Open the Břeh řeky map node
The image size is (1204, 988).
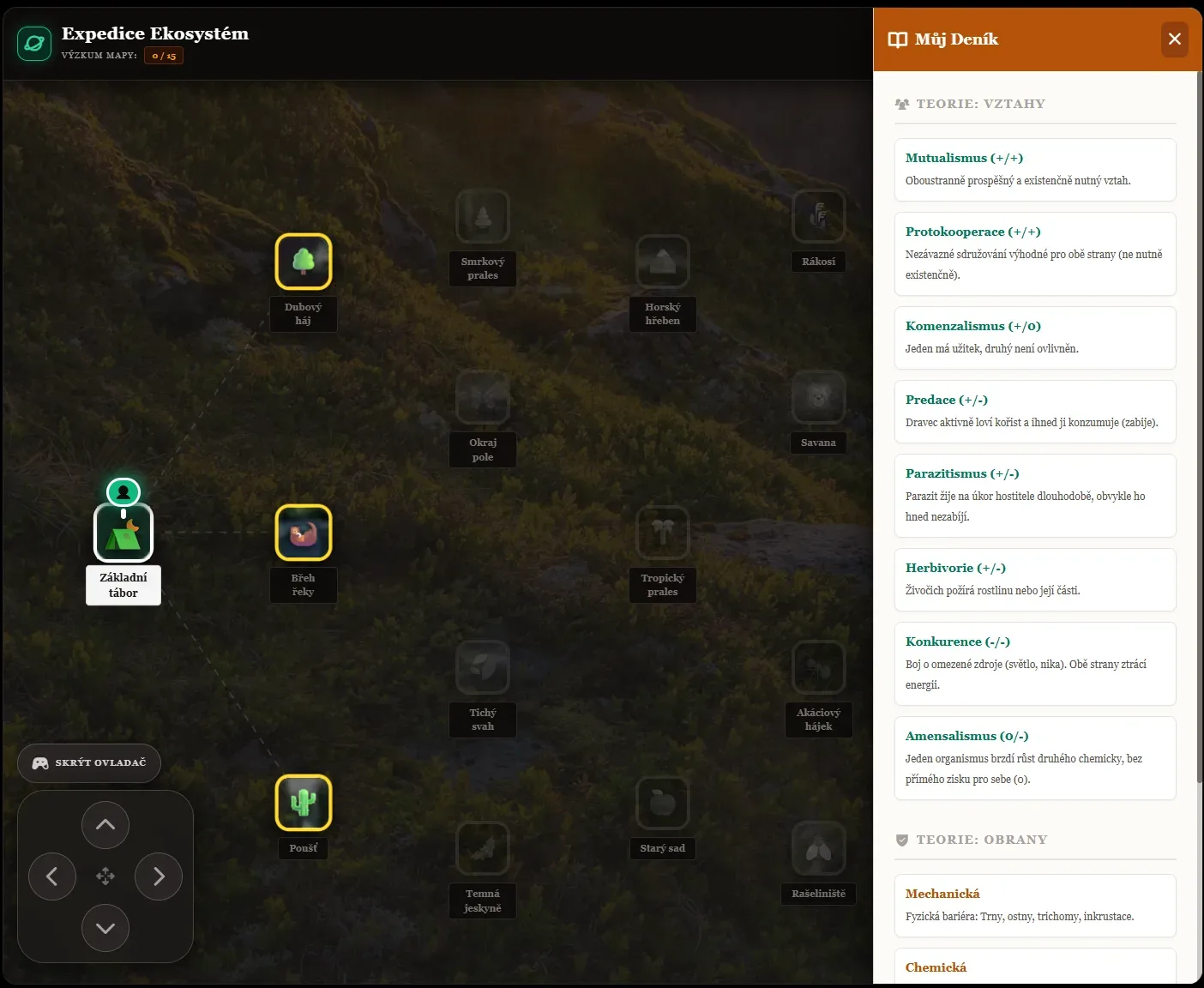(x=304, y=533)
